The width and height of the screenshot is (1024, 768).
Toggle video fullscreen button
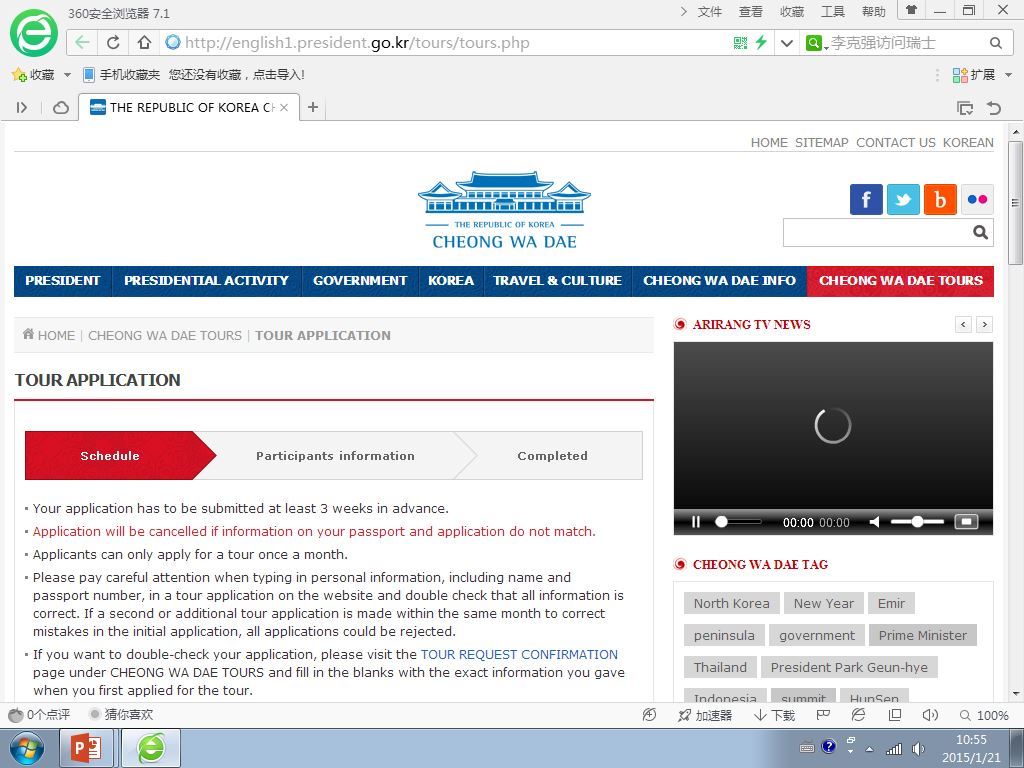(967, 522)
